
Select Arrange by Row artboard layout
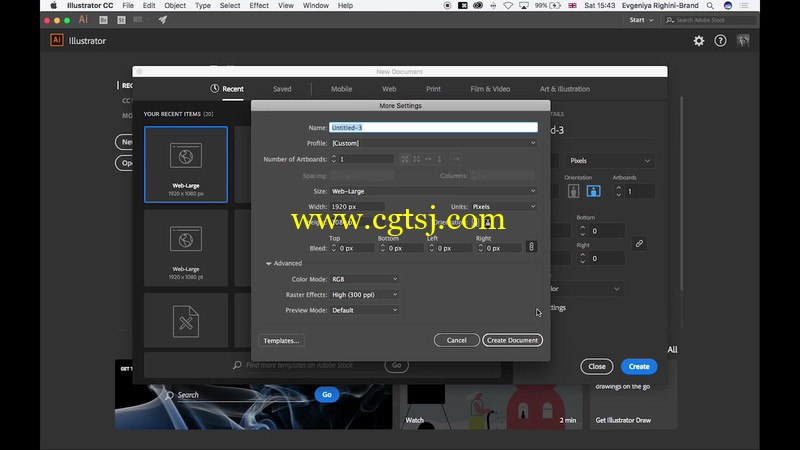pos(429,159)
